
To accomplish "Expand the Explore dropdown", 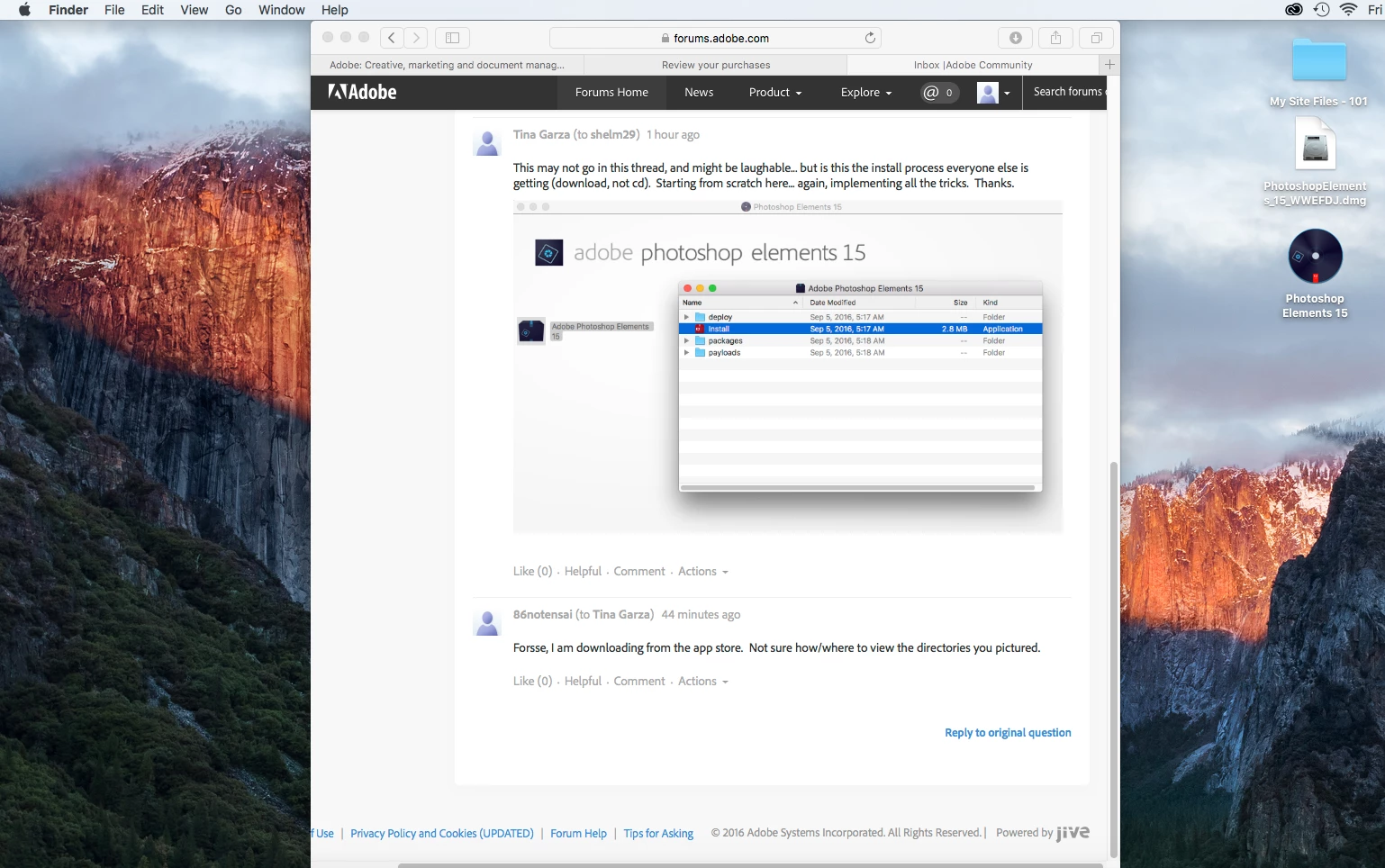I will (866, 92).
